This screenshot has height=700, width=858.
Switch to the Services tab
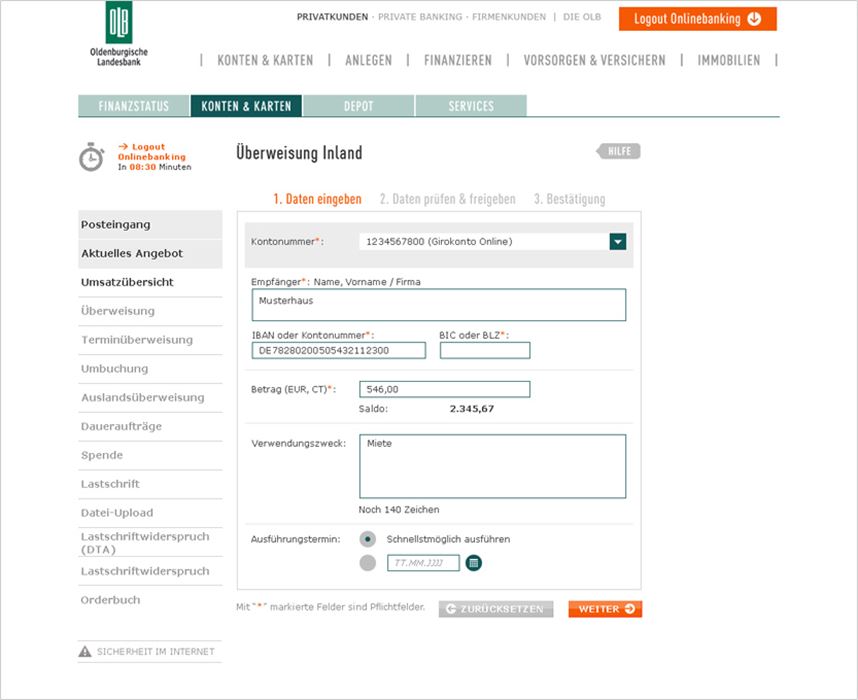(471, 106)
